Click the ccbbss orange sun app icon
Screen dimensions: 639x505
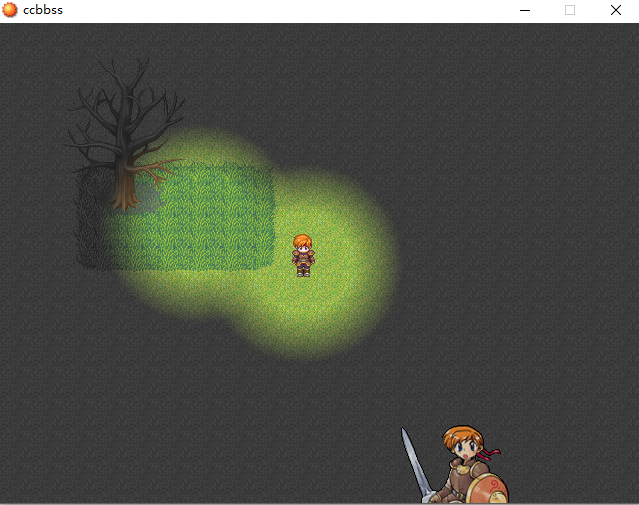tap(10, 10)
